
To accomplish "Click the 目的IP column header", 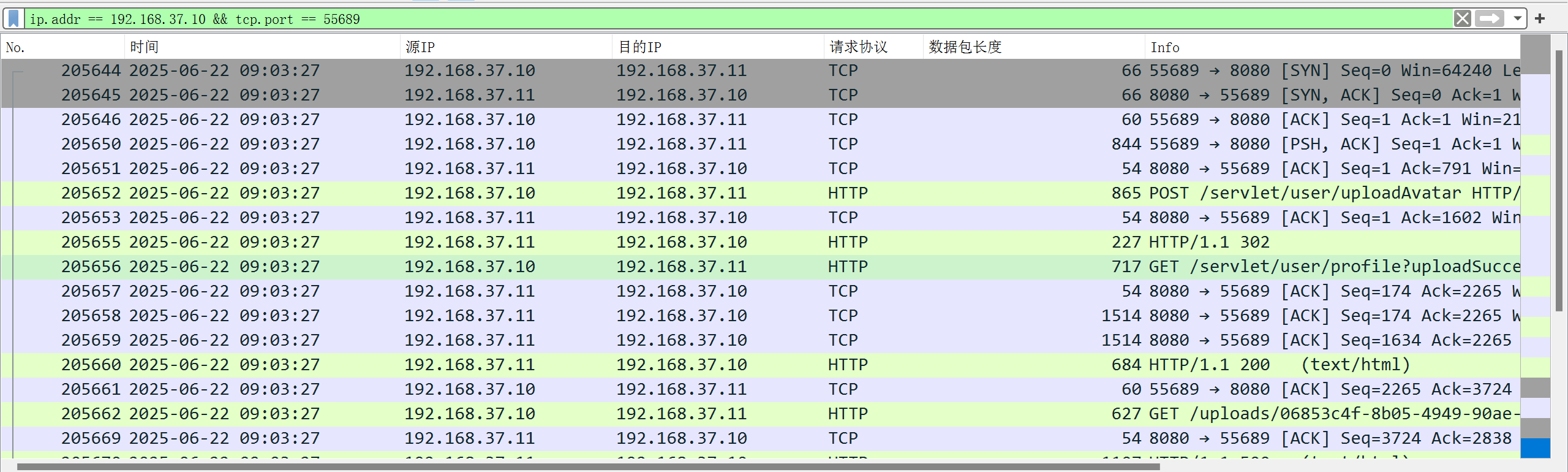I will pyautogui.click(x=717, y=47).
